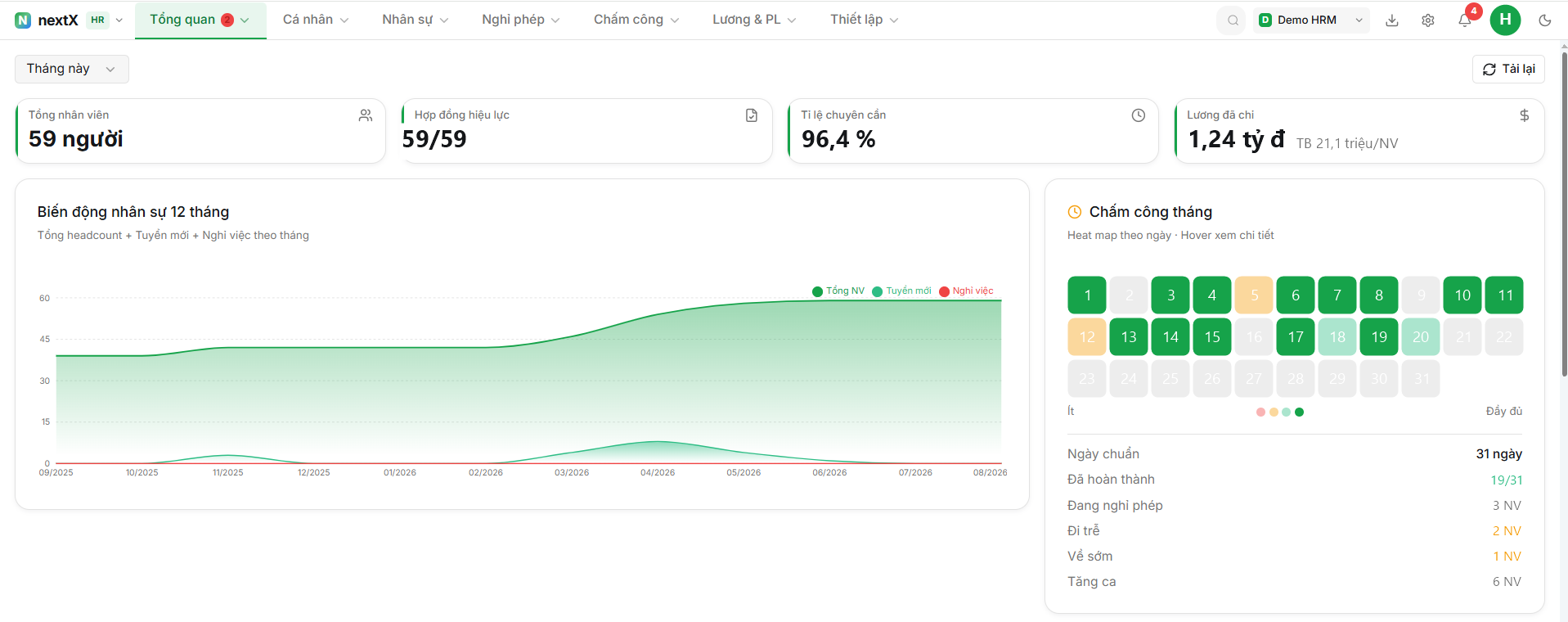Click dollar icon on Lương đã chi card
The width and height of the screenshot is (1568, 622).
(1524, 115)
